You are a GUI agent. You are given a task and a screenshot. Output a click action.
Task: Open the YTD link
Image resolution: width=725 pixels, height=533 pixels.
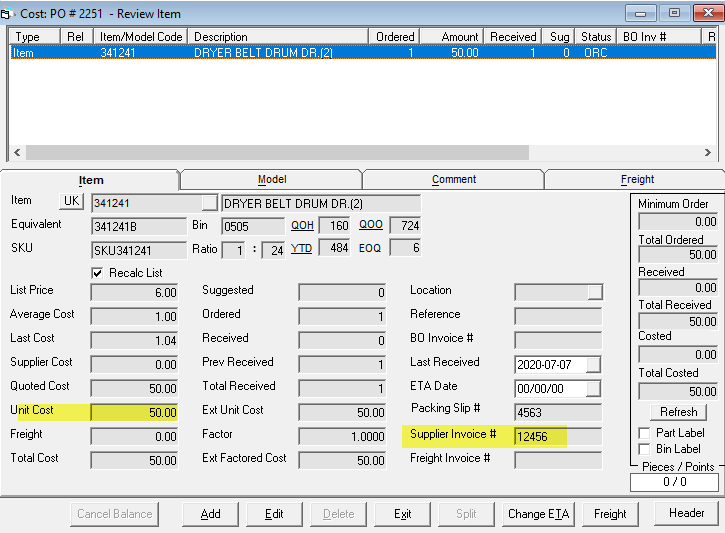tap(301, 249)
